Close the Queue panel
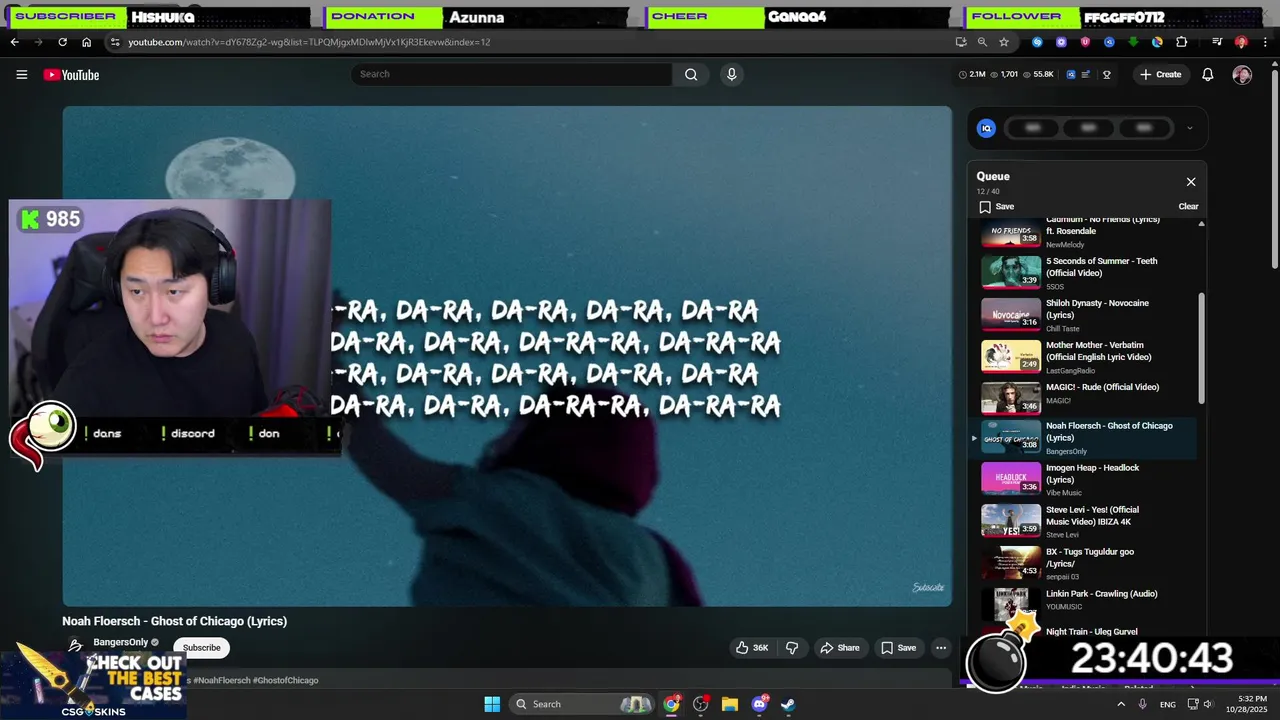Screen dimensions: 1280x720 pyautogui.click(x=1191, y=182)
